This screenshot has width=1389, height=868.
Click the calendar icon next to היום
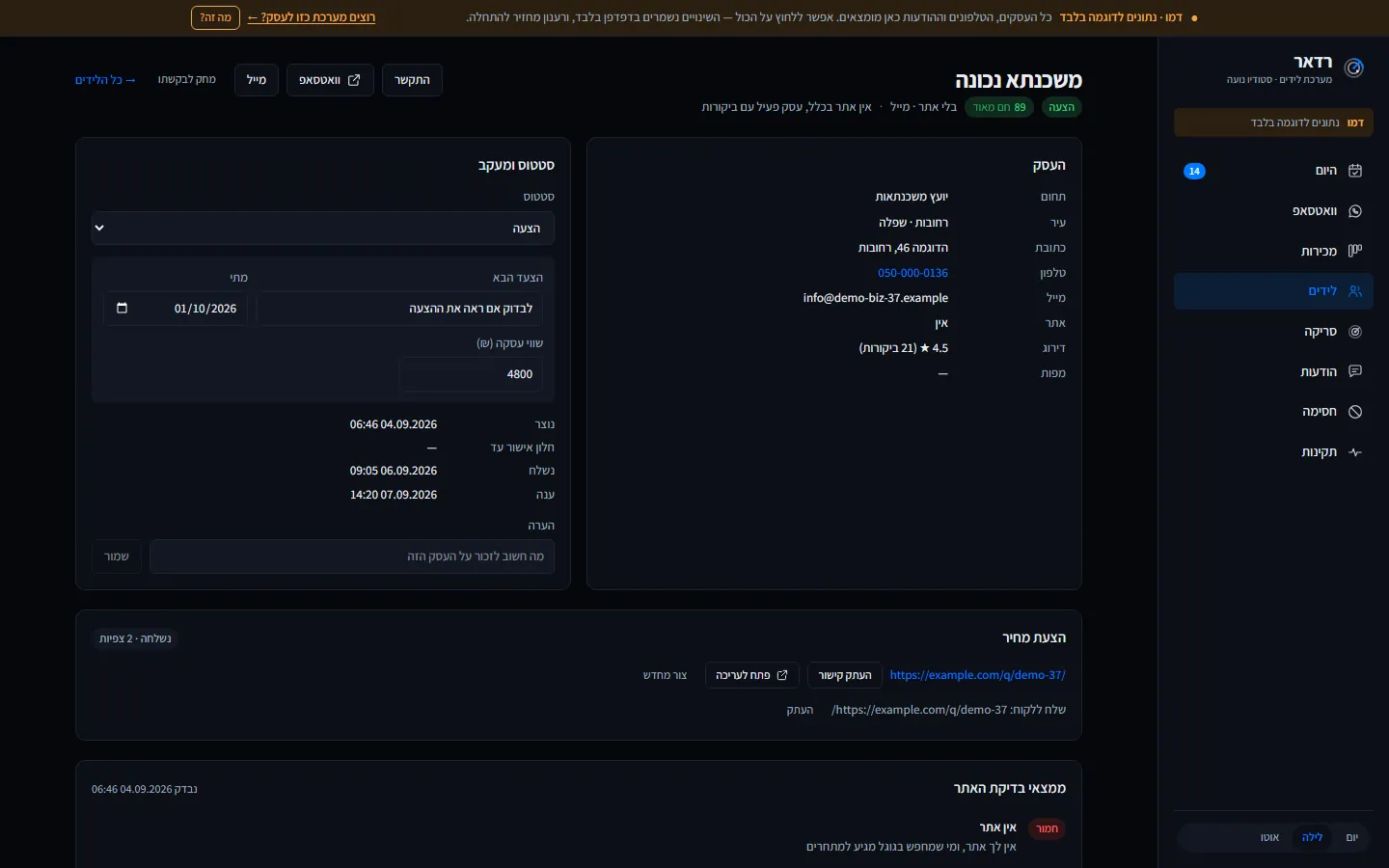[x=1355, y=171]
